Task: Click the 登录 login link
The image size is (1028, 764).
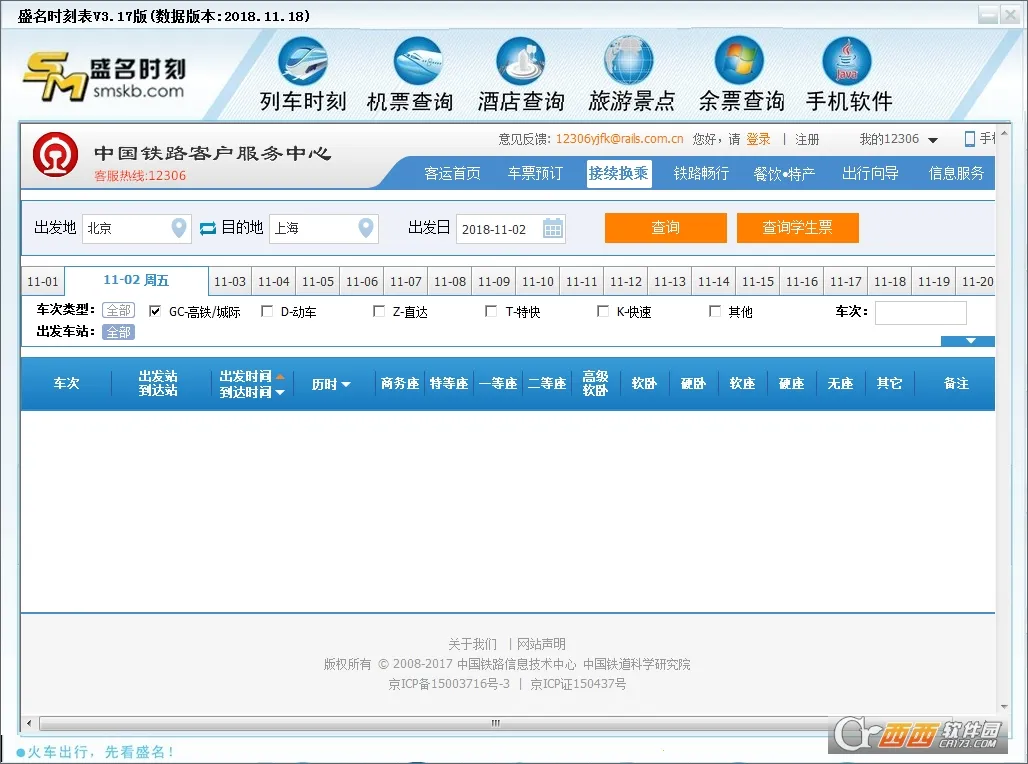Action: pos(758,139)
